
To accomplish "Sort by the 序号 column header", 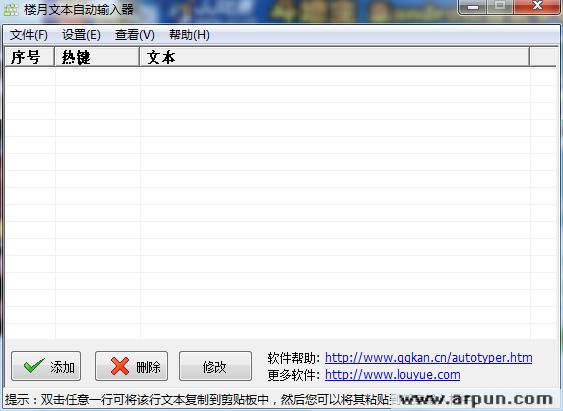I will click(x=29, y=57).
